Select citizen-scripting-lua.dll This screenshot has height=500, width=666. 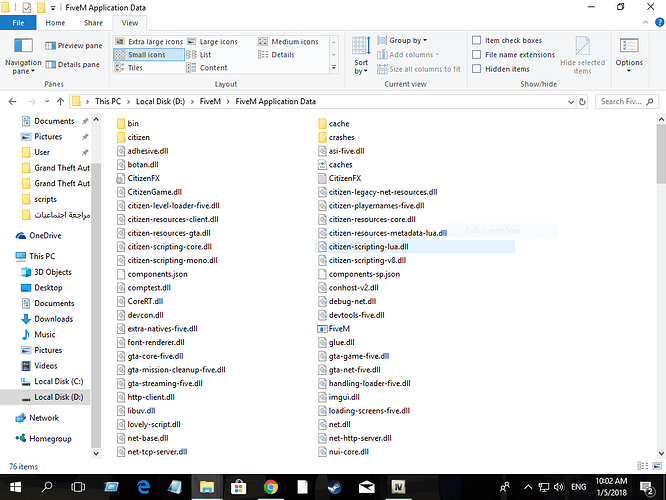pyautogui.click(x=415, y=247)
